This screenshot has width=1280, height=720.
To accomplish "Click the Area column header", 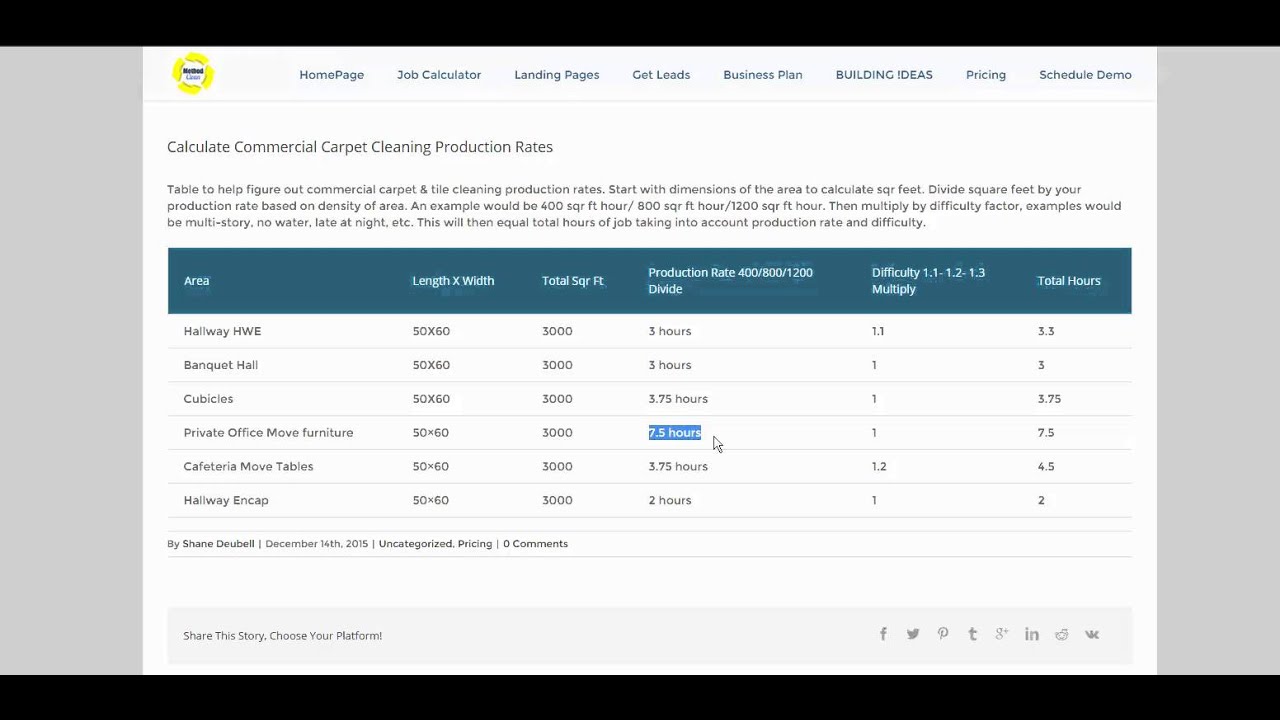I will pyautogui.click(x=196, y=281).
